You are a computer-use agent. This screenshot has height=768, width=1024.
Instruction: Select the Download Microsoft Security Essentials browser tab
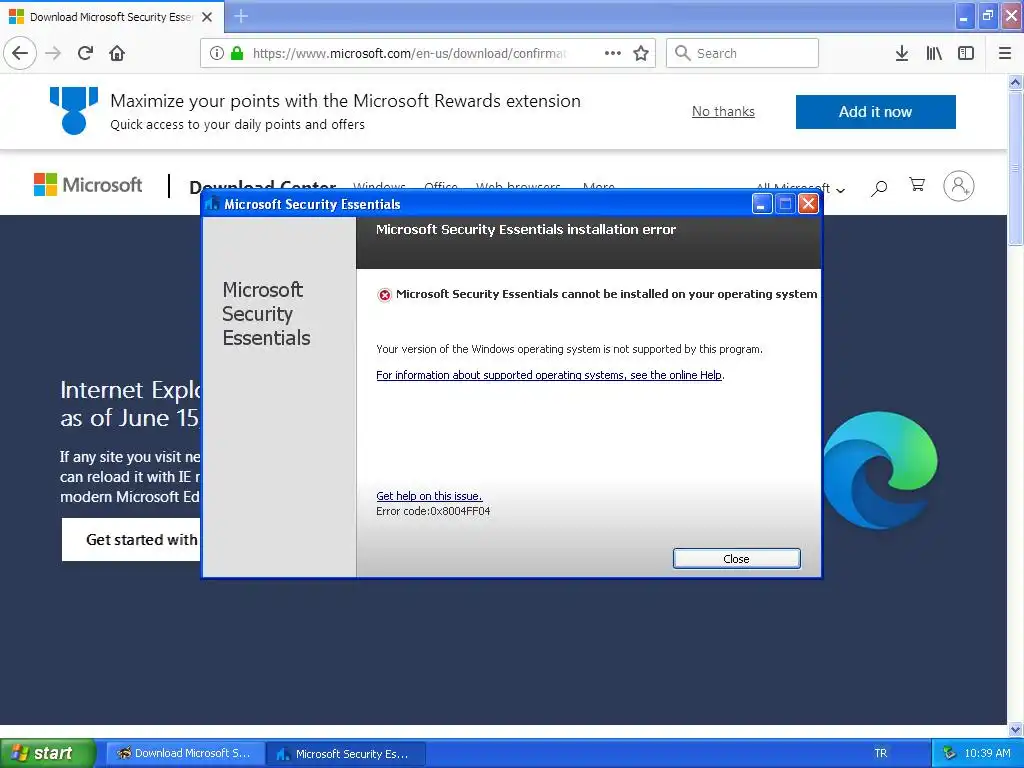[x=112, y=17]
